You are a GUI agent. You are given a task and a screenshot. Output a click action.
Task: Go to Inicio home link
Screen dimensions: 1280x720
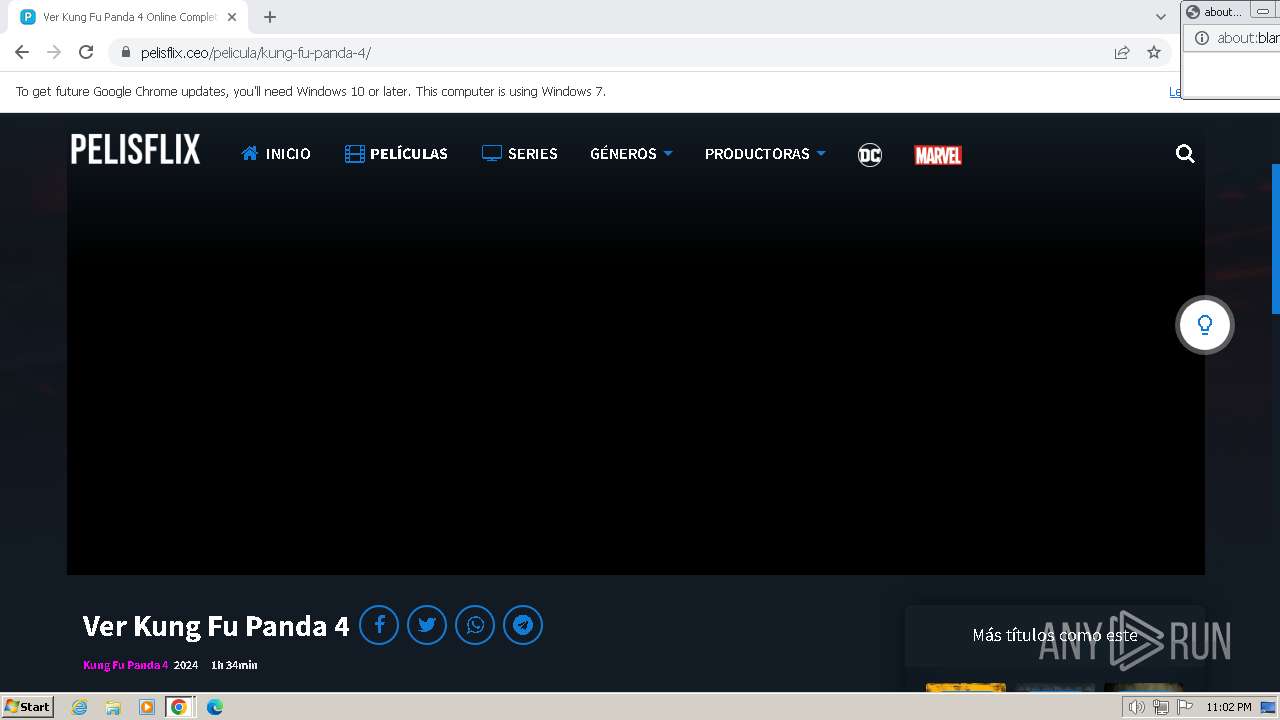tap(276, 154)
